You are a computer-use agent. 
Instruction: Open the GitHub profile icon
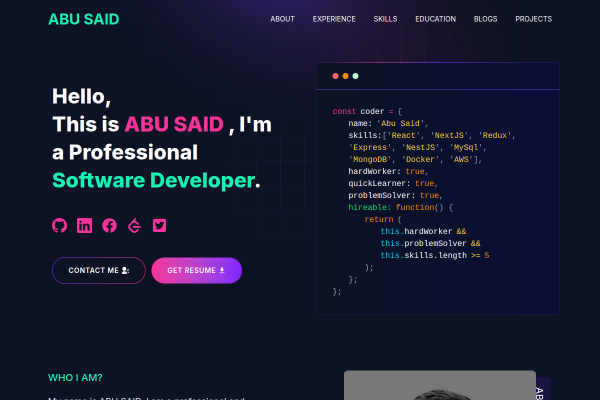[x=59, y=225]
